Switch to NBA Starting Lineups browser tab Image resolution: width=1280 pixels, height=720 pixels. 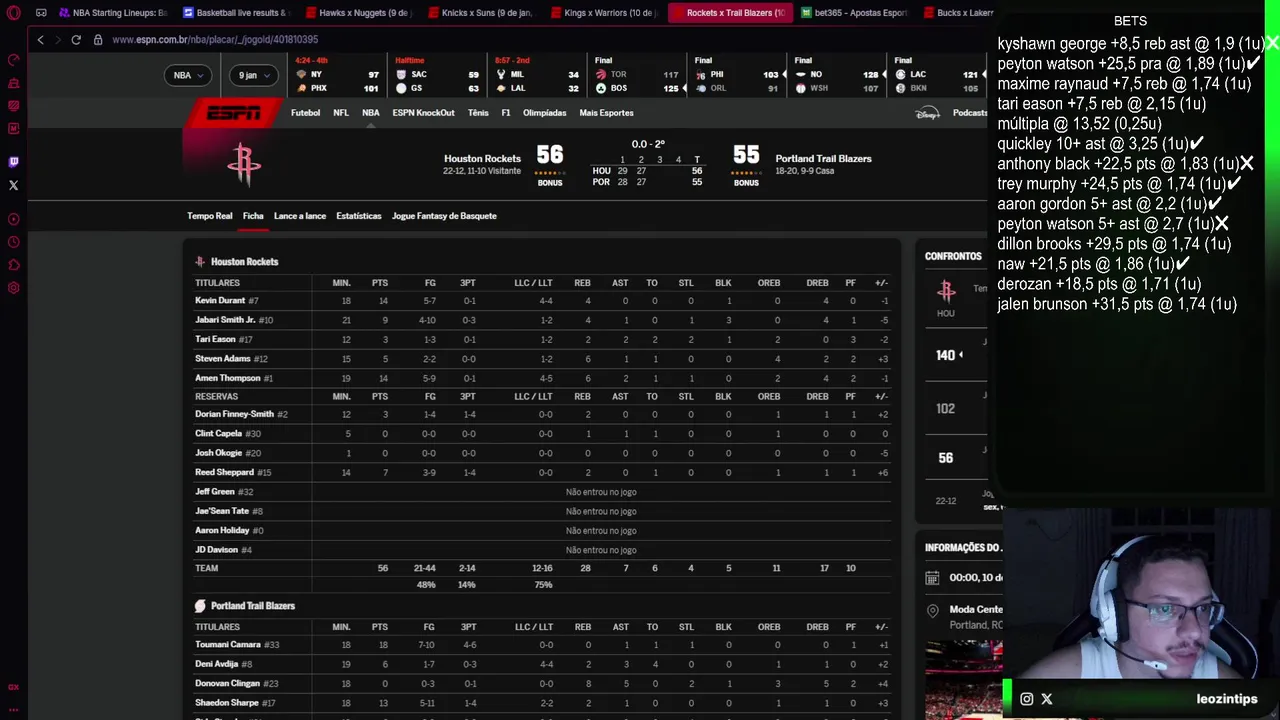coord(113,13)
